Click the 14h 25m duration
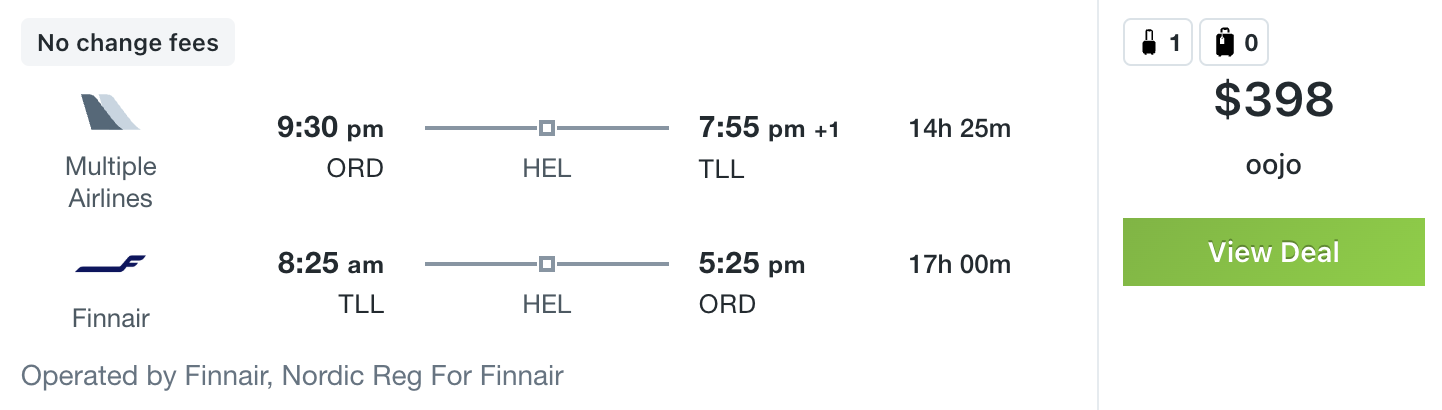Viewport: 1442px width, 410px height. click(x=960, y=128)
